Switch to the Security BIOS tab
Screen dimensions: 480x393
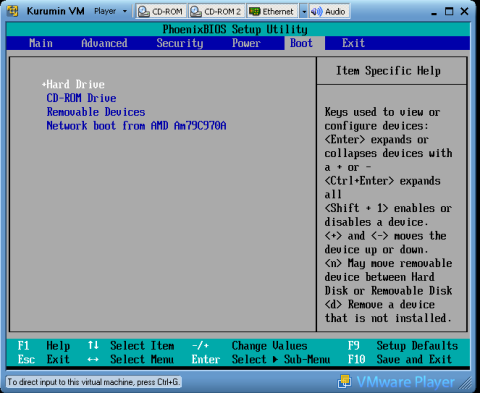(180, 43)
